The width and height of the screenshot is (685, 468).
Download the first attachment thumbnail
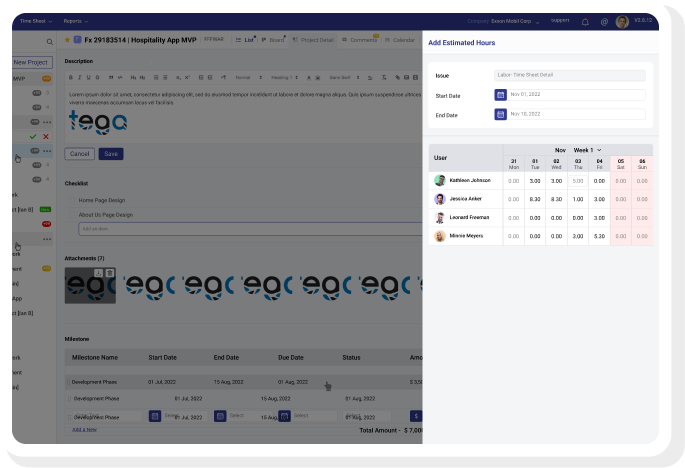pyautogui.click(x=99, y=273)
